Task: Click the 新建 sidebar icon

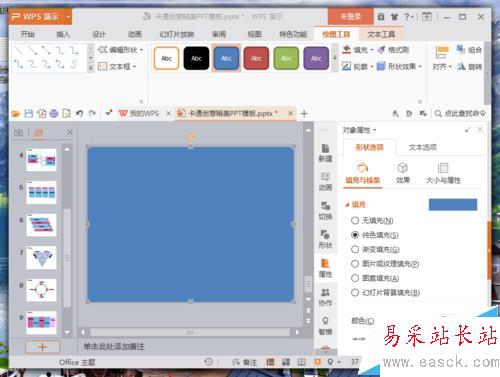Action: click(325, 153)
